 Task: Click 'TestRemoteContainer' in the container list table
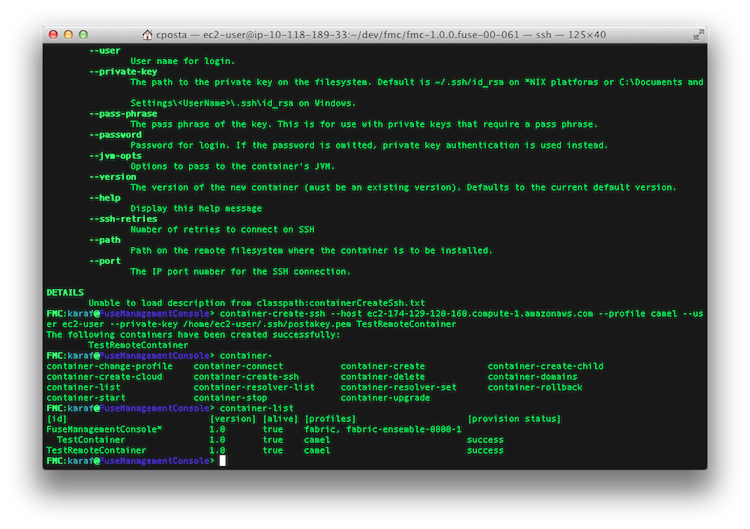pyautogui.click(x=96, y=451)
